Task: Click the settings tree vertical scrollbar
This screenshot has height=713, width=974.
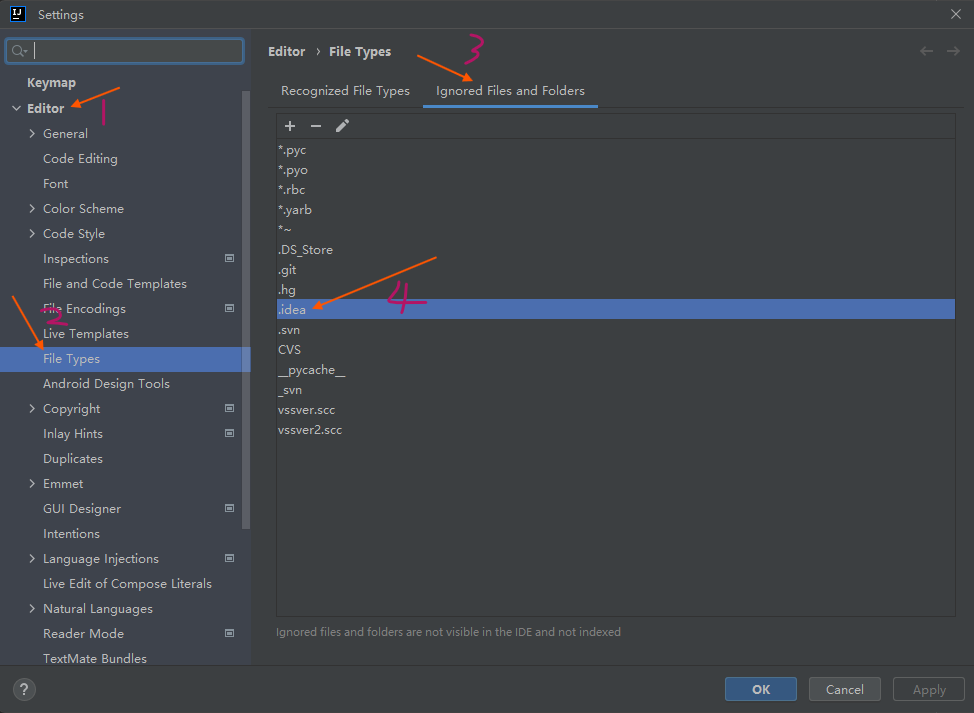Action: point(246,300)
